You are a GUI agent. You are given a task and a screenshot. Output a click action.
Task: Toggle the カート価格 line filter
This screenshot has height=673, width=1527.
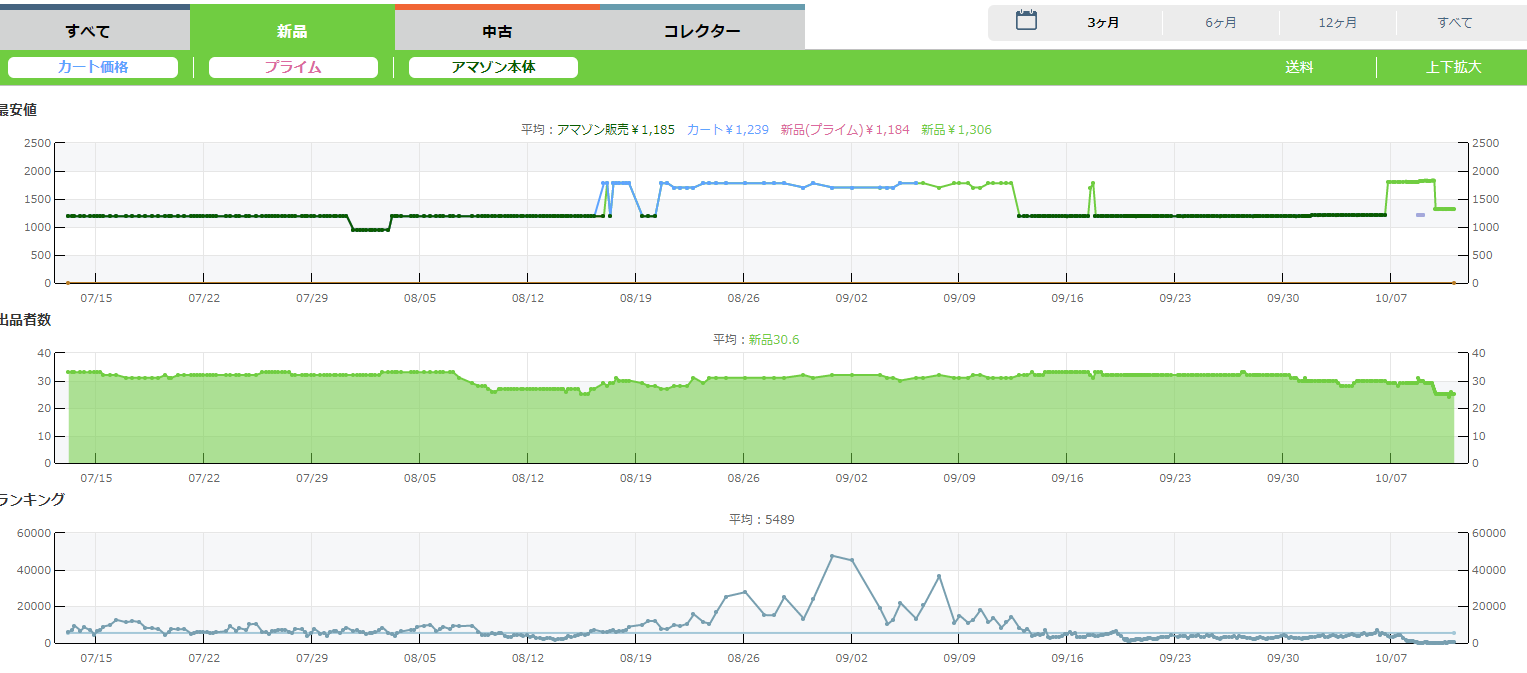click(x=93, y=67)
